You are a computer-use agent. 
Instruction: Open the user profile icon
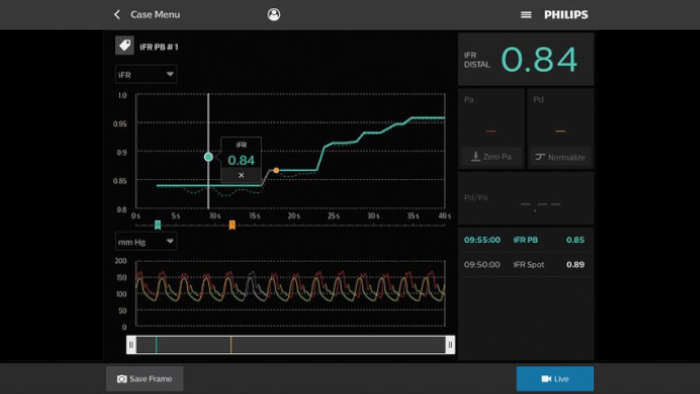coord(274,15)
